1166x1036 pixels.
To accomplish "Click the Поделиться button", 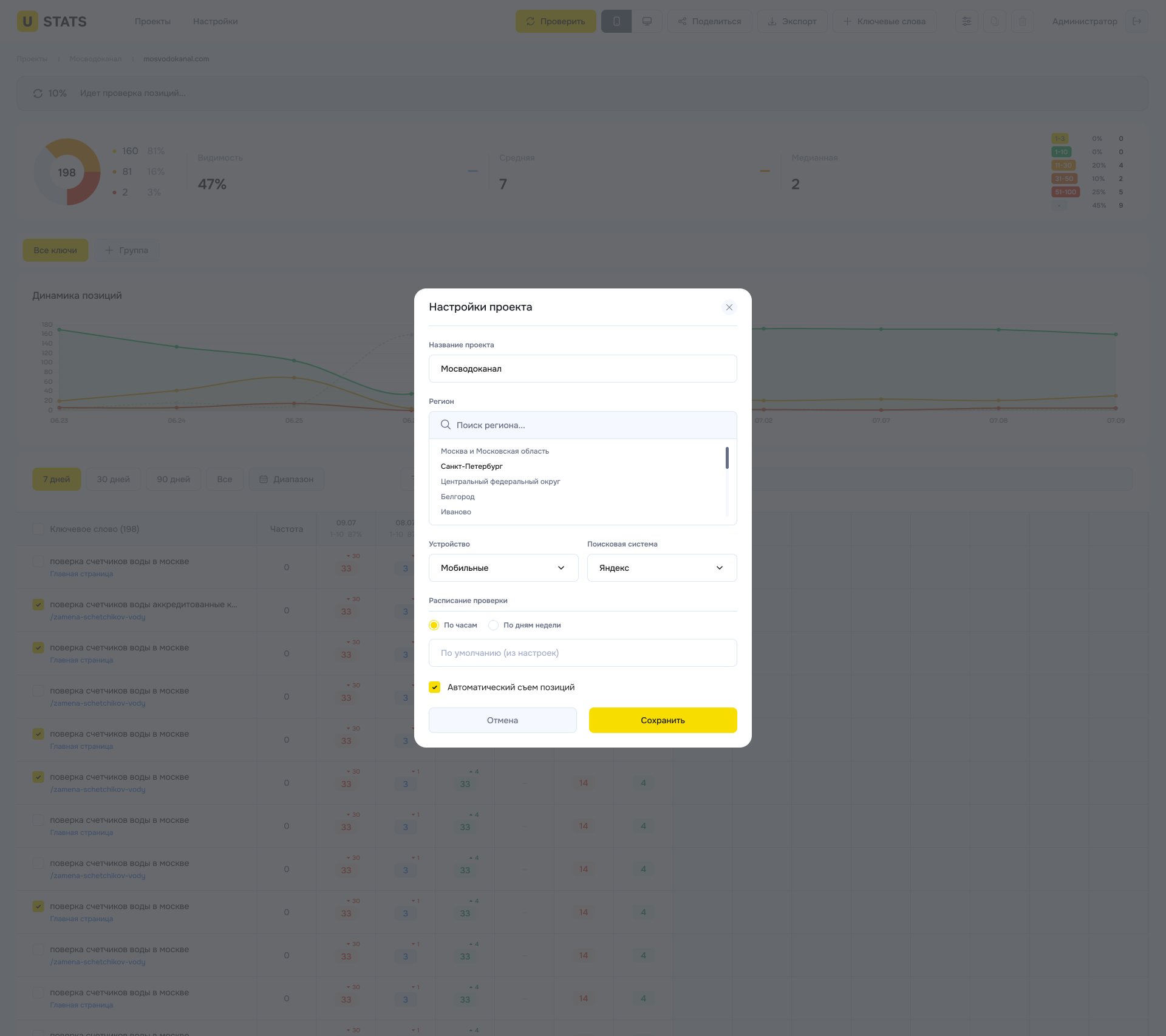I will click(x=709, y=21).
